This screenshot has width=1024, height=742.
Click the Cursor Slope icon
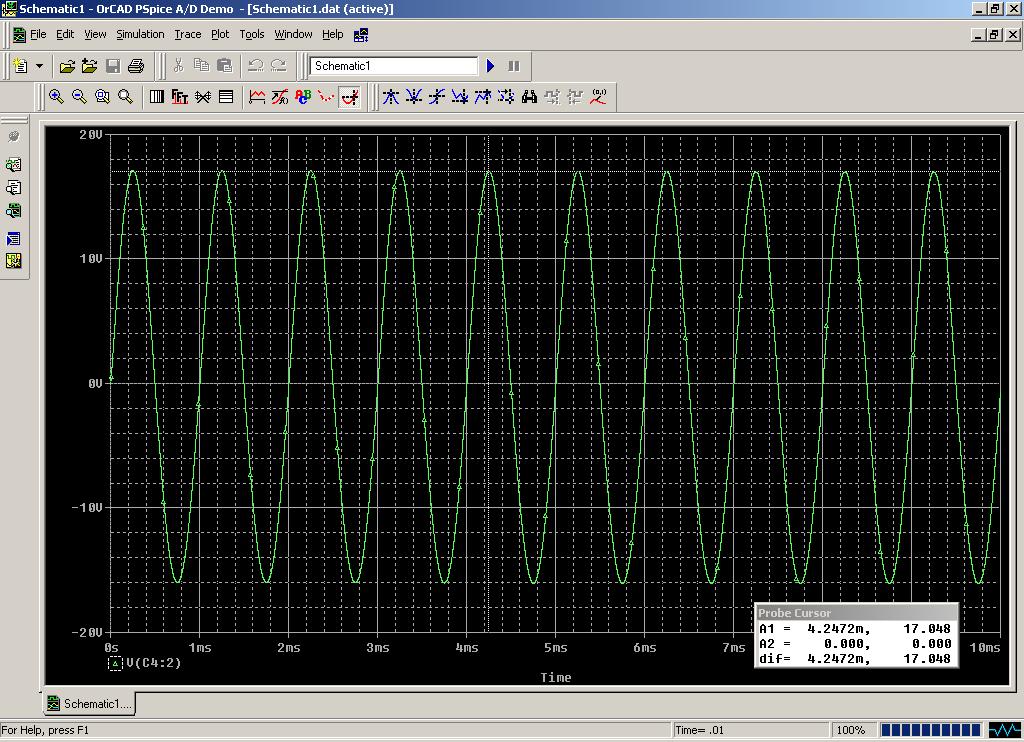437,97
